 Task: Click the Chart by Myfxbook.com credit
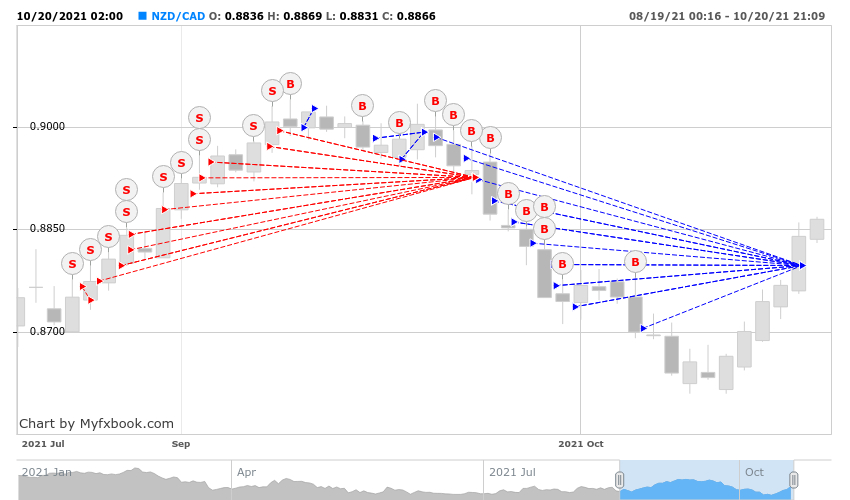[x=96, y=424]
